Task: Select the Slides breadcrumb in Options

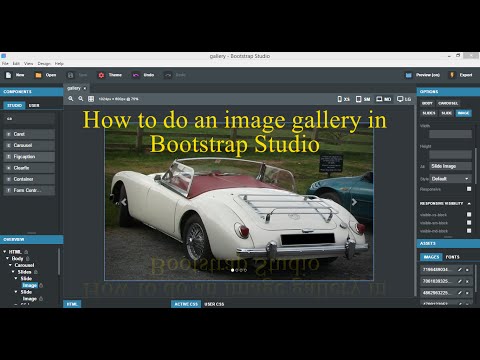Action: pyautogui.click(x=429, y=113)
